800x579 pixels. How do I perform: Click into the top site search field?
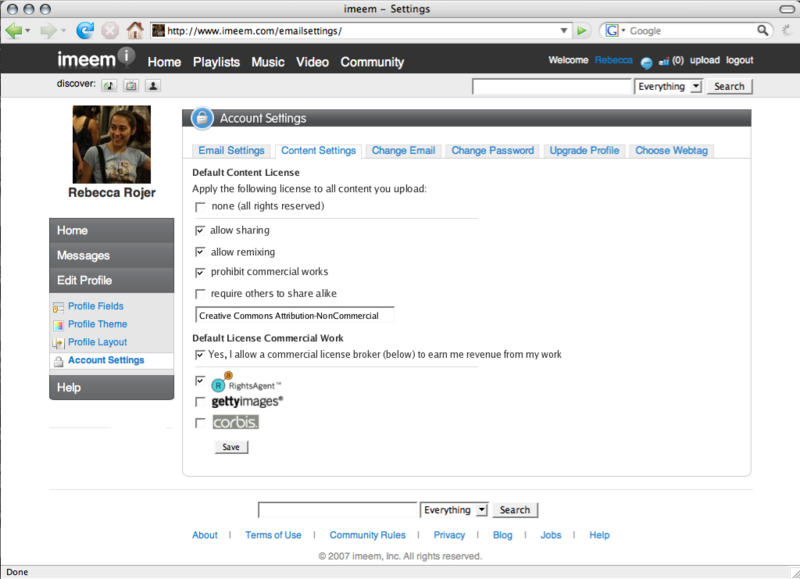click(x=552, y=87)
